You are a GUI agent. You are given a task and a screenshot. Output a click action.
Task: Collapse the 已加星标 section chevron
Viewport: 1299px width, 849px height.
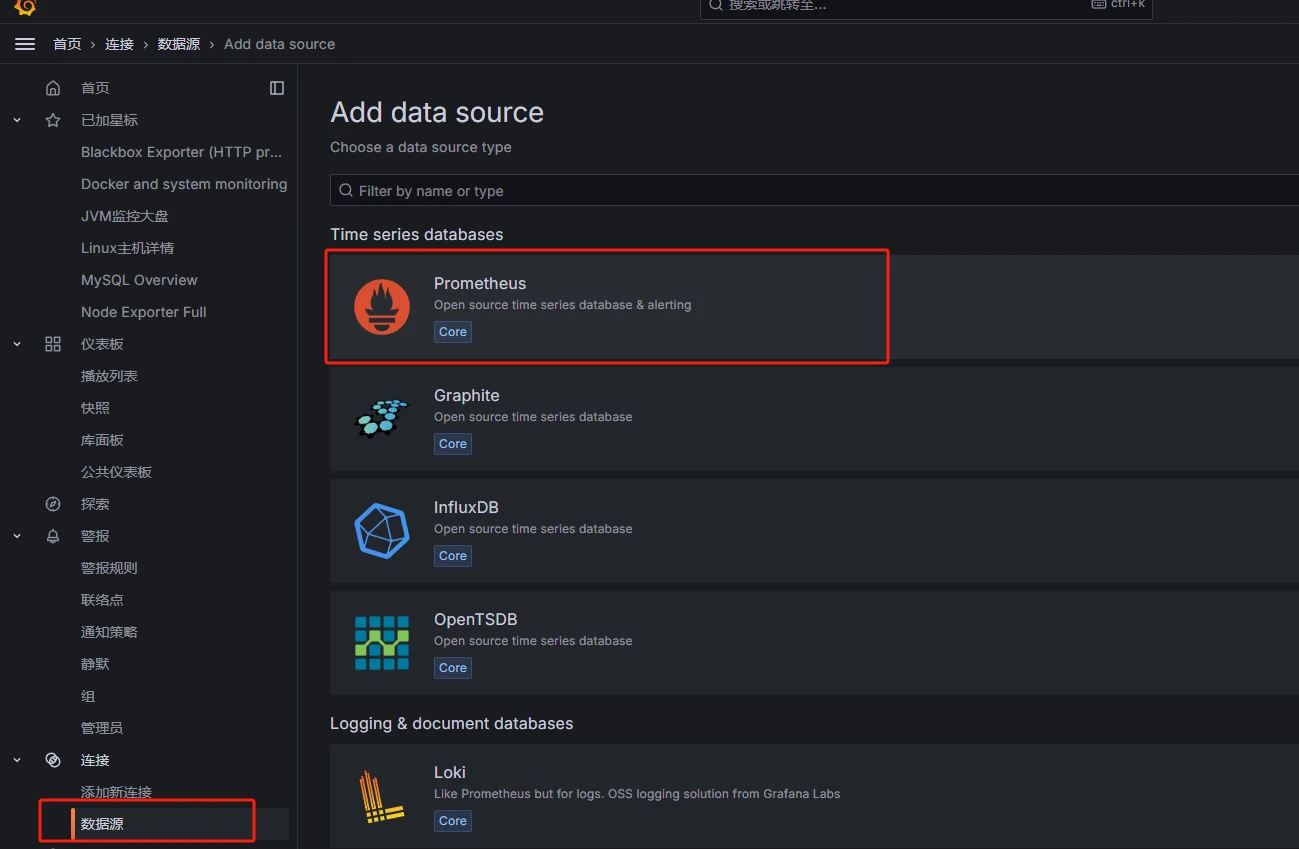(17, 120)
